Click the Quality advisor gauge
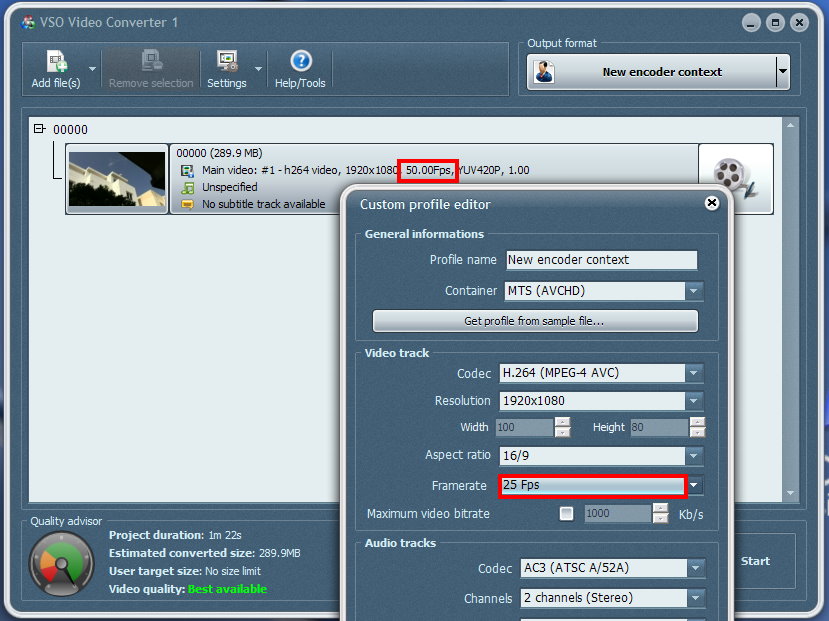Screen dimensions: 829x621 (x=62, y=563)
